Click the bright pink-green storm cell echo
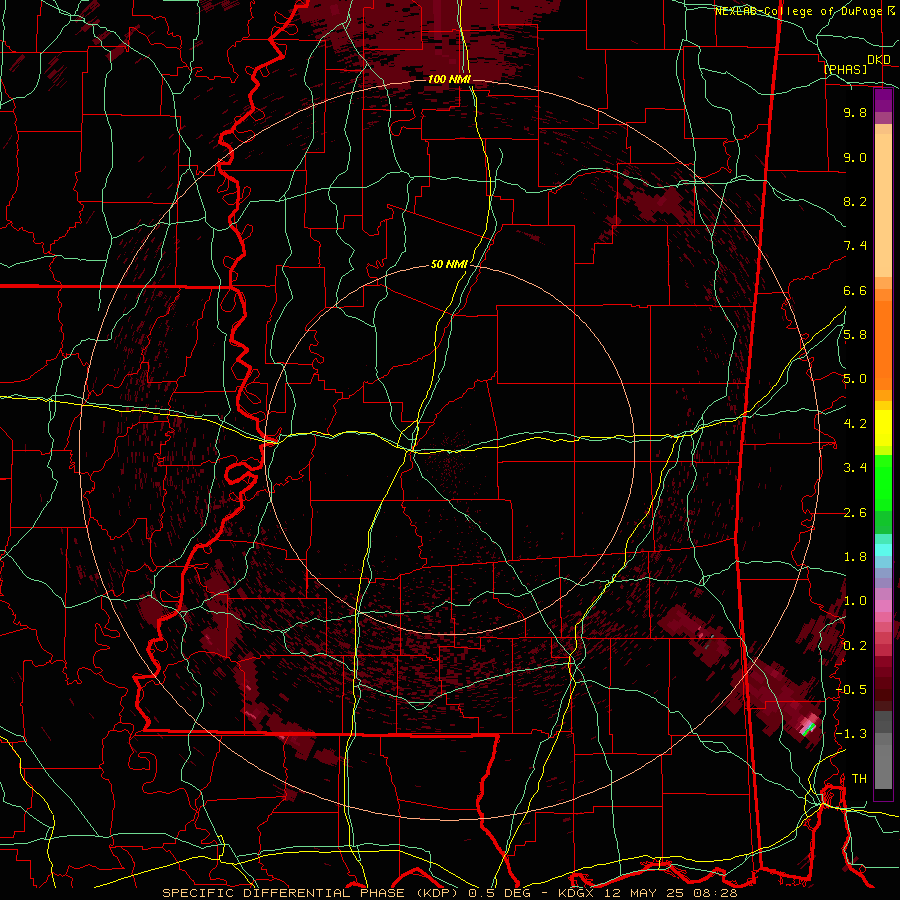The width and height of the screenshot is (900, 900). pyautogui.click(x=809, y=727)
